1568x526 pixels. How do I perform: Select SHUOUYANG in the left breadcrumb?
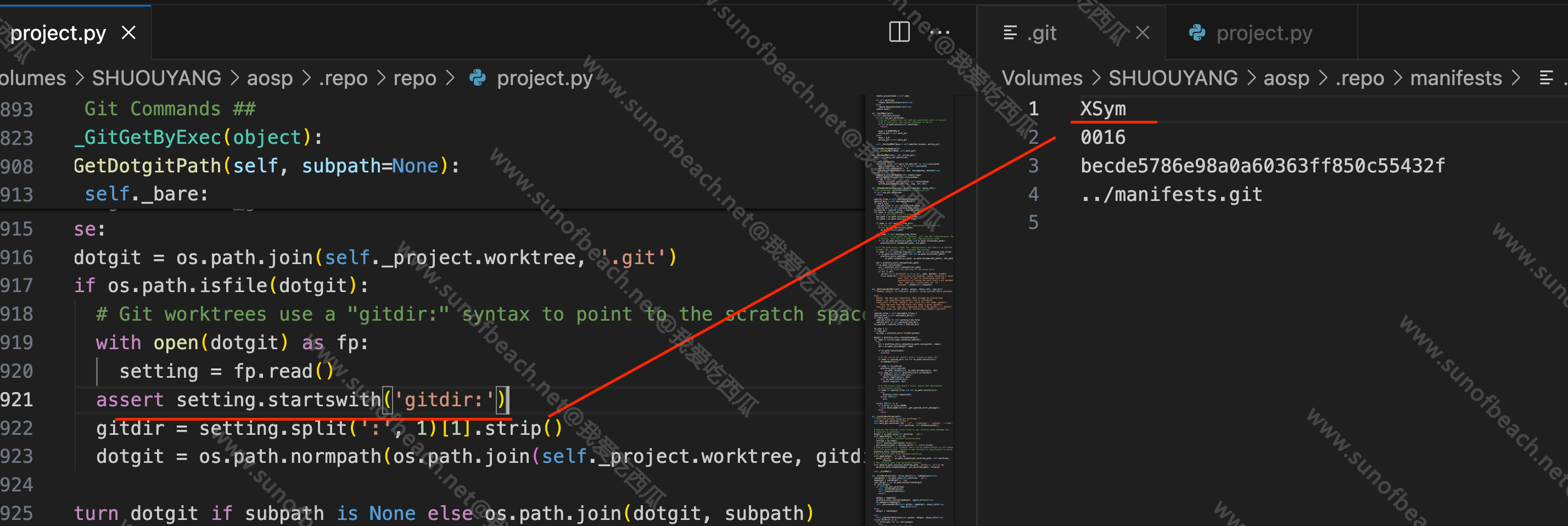tap(156, 78)
